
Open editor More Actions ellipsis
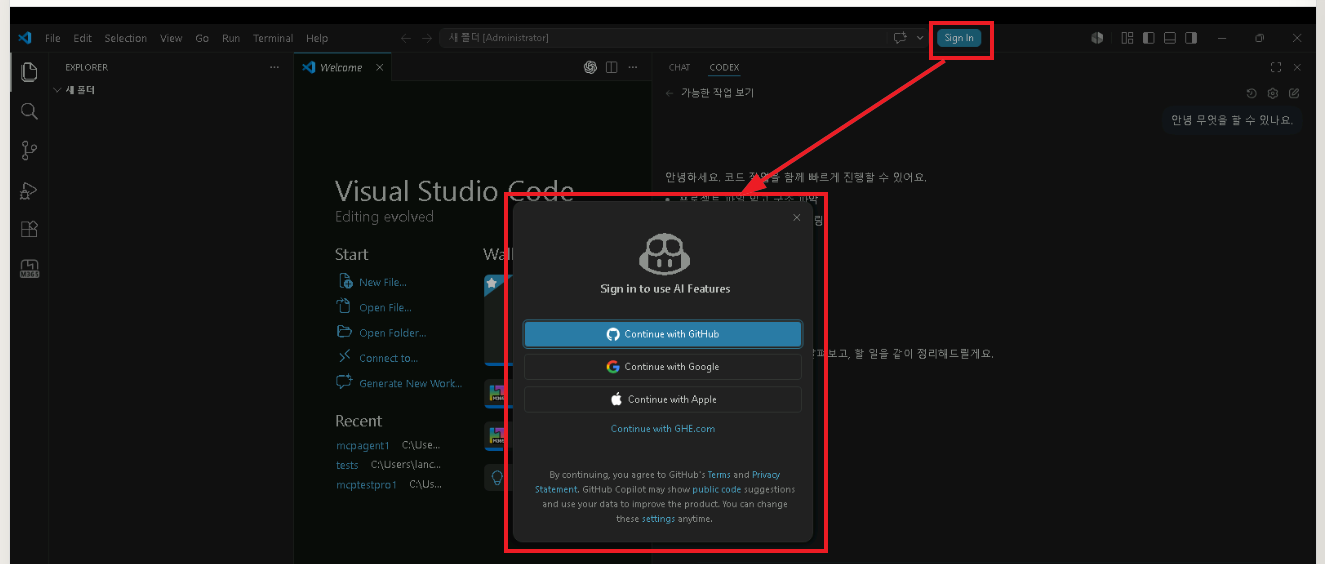632,67
